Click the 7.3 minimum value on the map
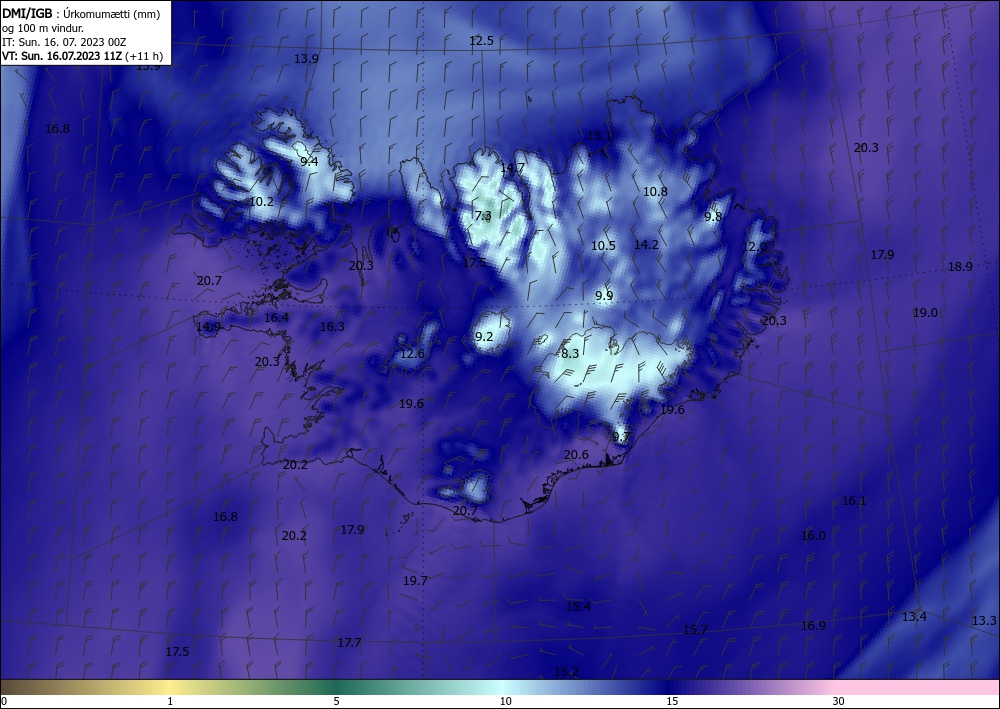Screen dimensions: 1000x709 (x=483, y=216)
